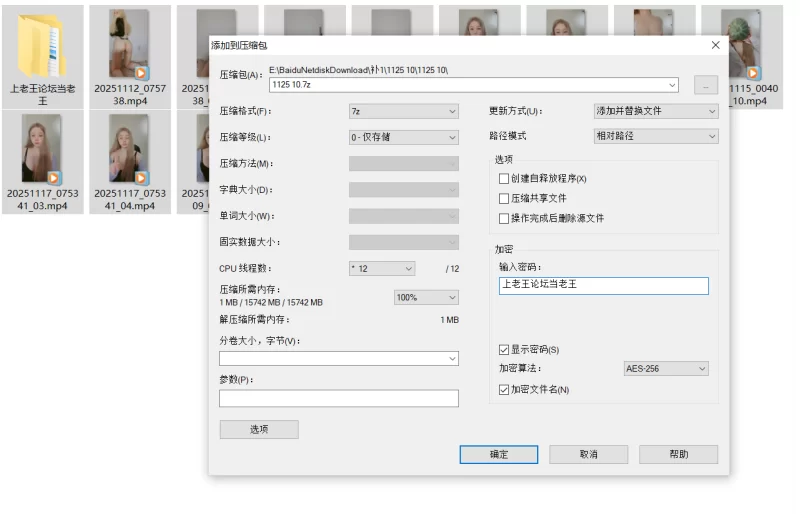Image resolution: width=800 pixels, height=514 pixels.
Task: Close the 添加到压缩包 dialog with X
Action: pos(715,45)
